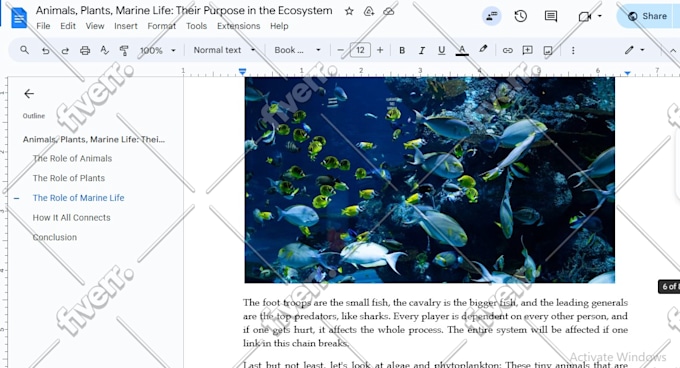Open the Book font dropdown
This screenshot has width=680, height=368.
[298, 50]
